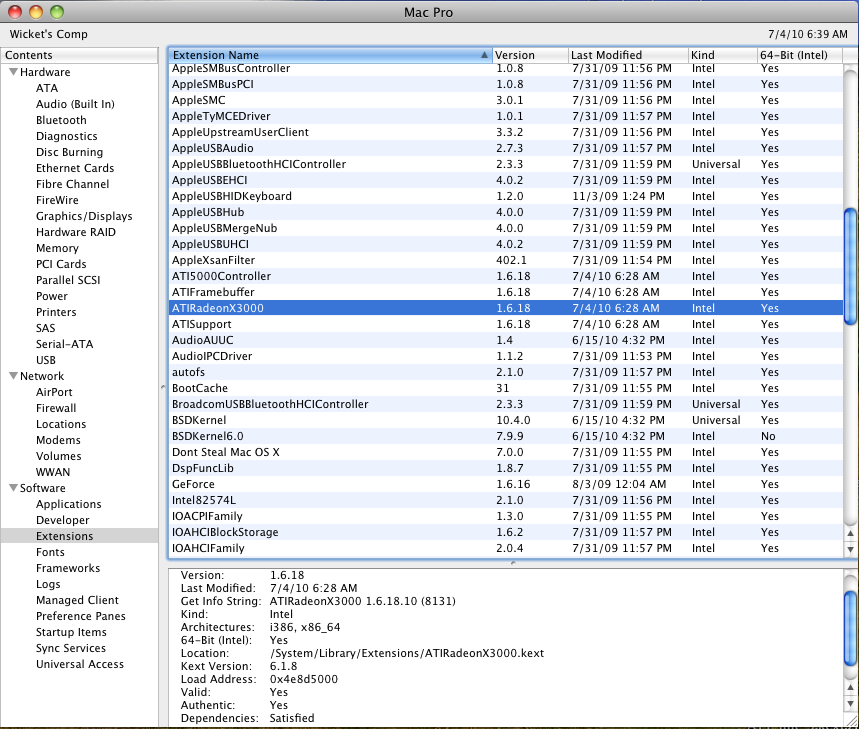Select ATA in Hardware list
Screen dimensions: 859x729
point(47,88)
